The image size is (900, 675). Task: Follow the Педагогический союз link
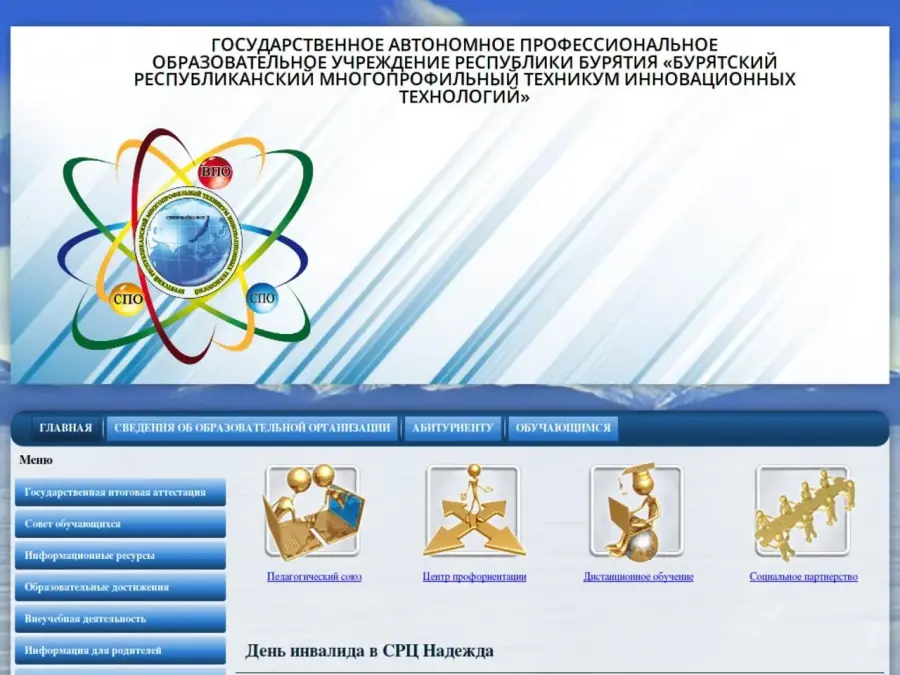314,577
